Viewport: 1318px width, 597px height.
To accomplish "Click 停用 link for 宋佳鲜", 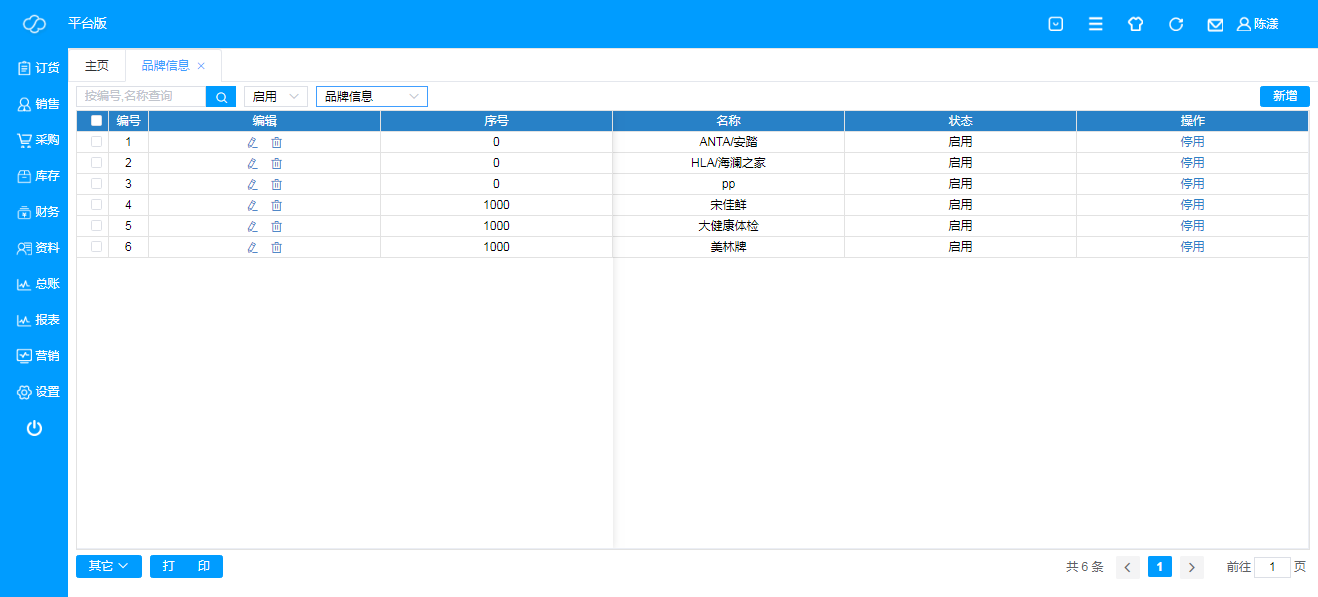I will pos(1192,204).
